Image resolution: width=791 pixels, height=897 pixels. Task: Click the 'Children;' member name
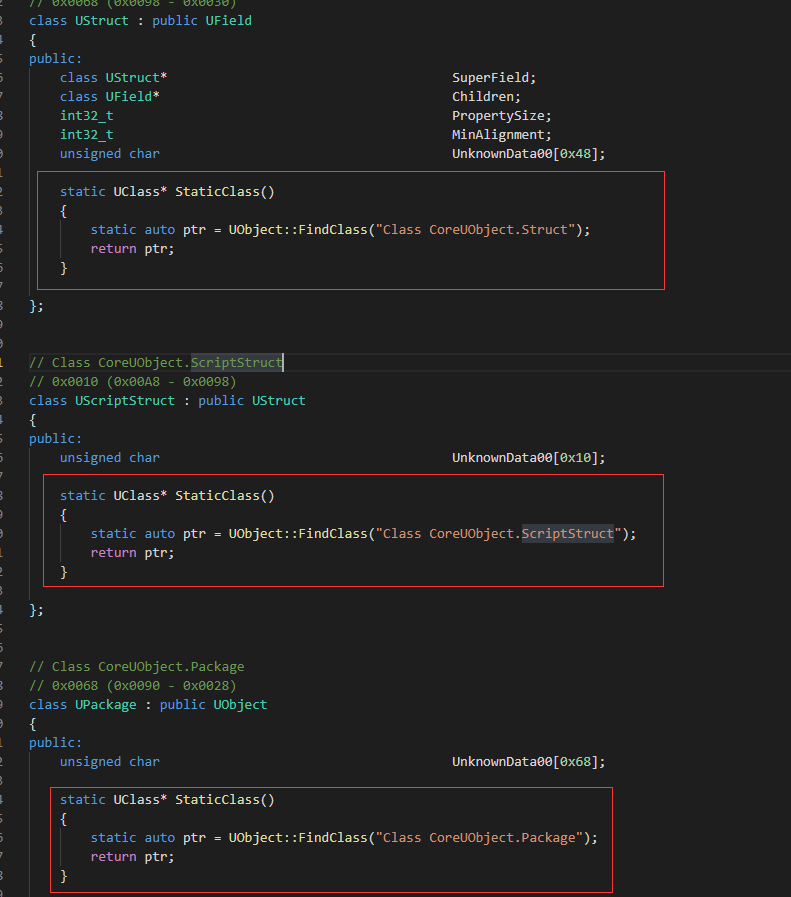486,97
